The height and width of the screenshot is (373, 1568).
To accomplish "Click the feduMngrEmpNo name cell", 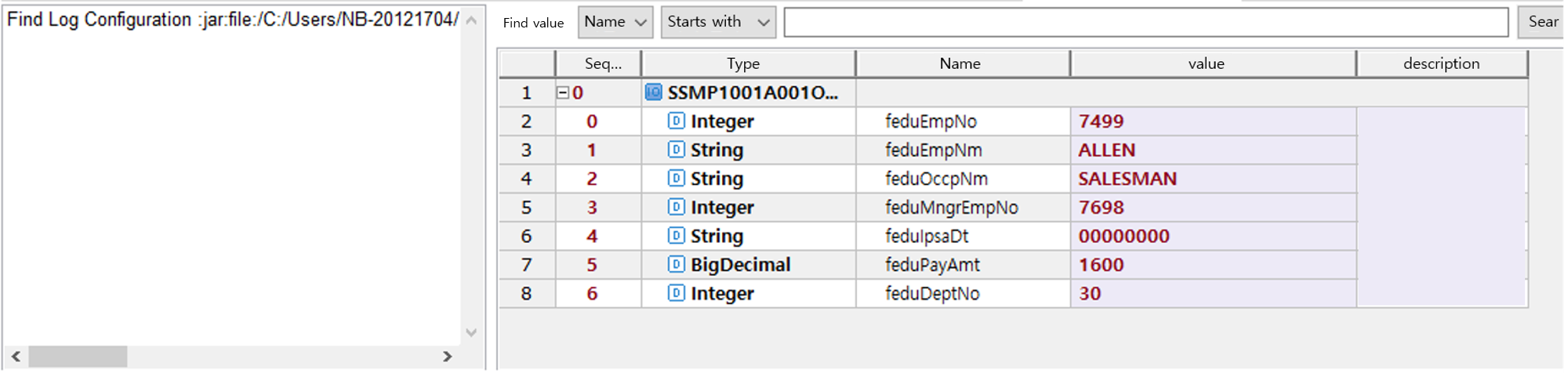I will 963,207.
